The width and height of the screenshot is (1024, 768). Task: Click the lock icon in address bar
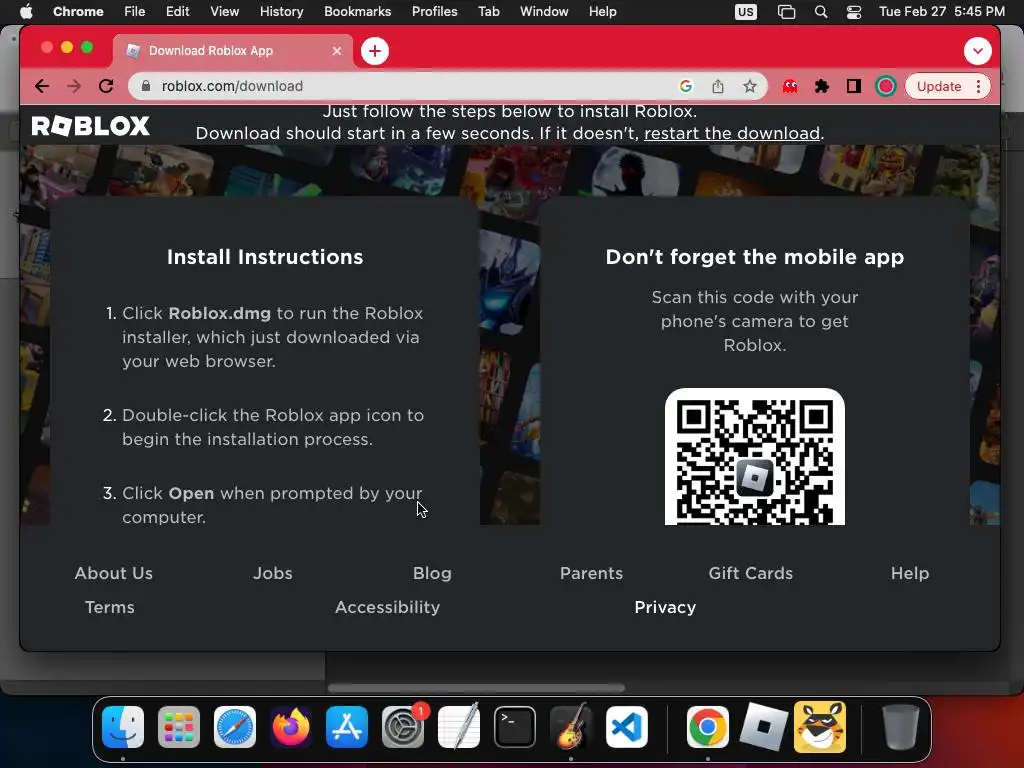(146, 86)
